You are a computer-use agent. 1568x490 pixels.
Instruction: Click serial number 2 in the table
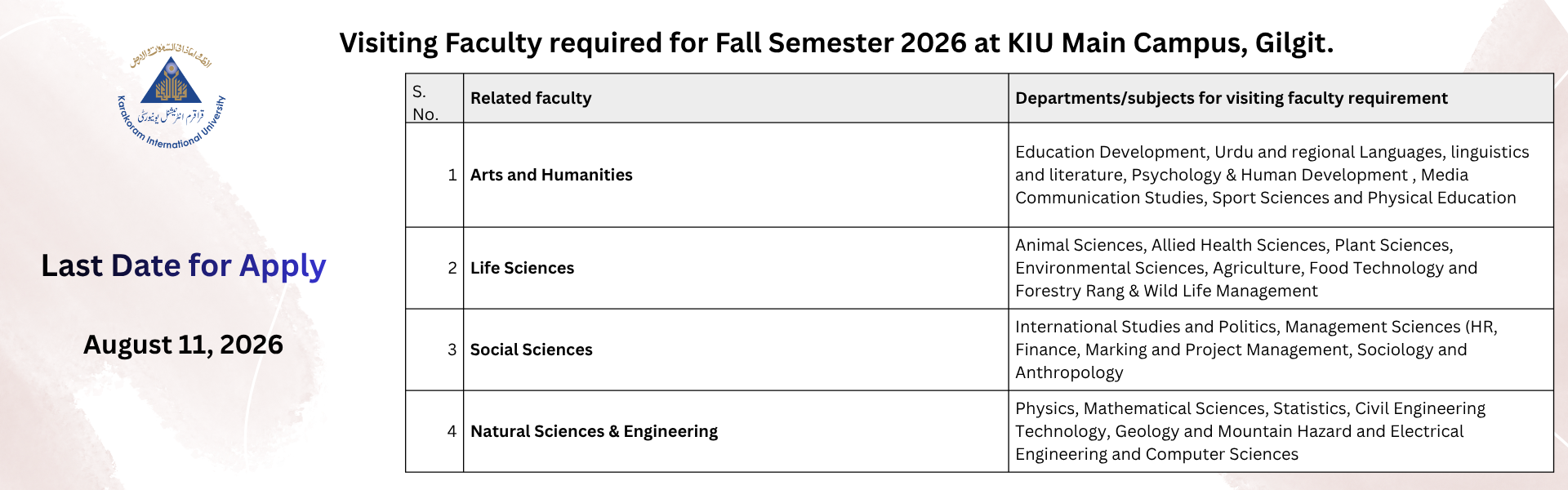click(452, 268)
